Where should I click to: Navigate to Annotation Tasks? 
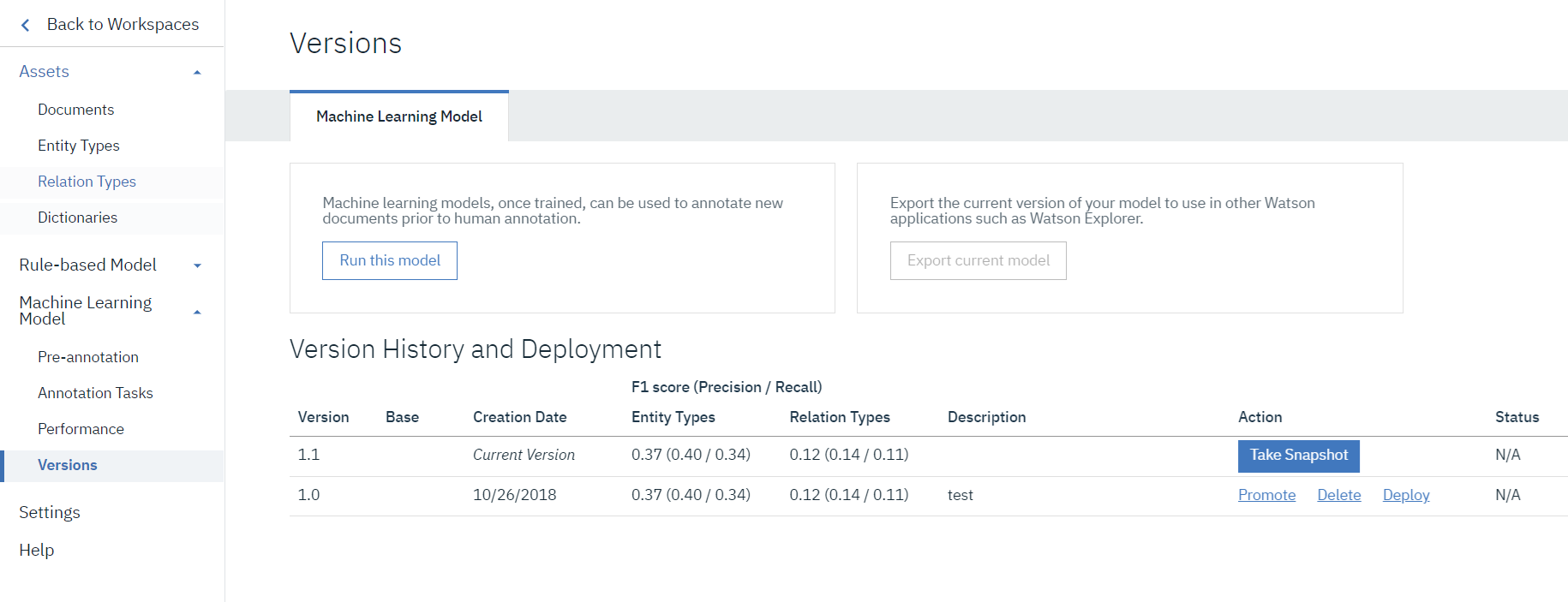point(95,393)
